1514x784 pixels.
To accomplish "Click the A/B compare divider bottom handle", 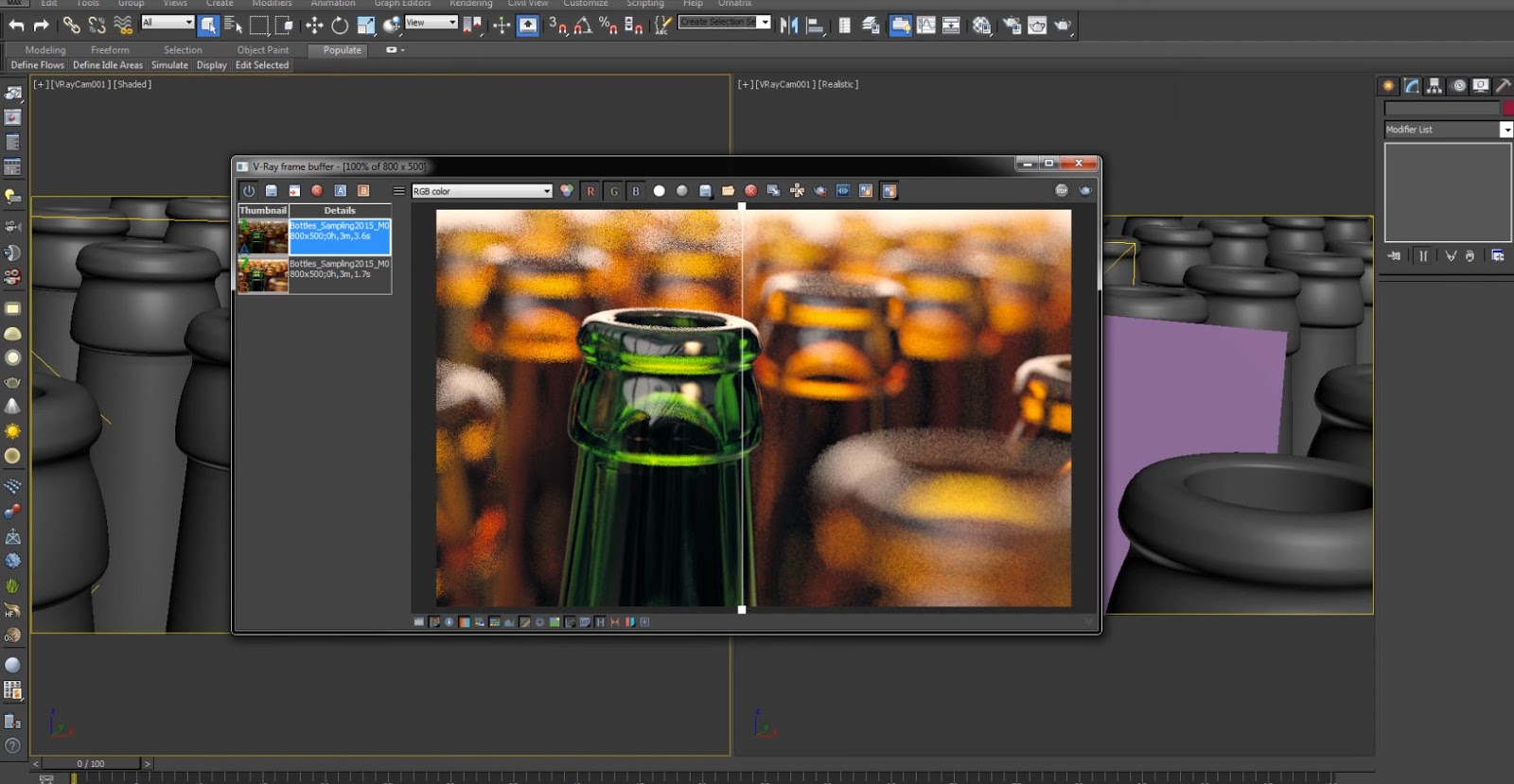I will point(742,610).
